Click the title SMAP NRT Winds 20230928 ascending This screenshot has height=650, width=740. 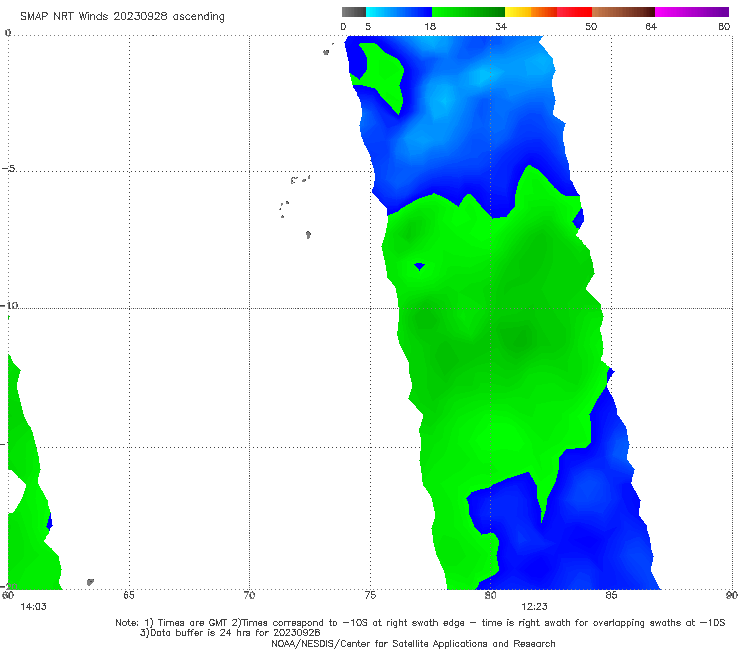[122, 17]
